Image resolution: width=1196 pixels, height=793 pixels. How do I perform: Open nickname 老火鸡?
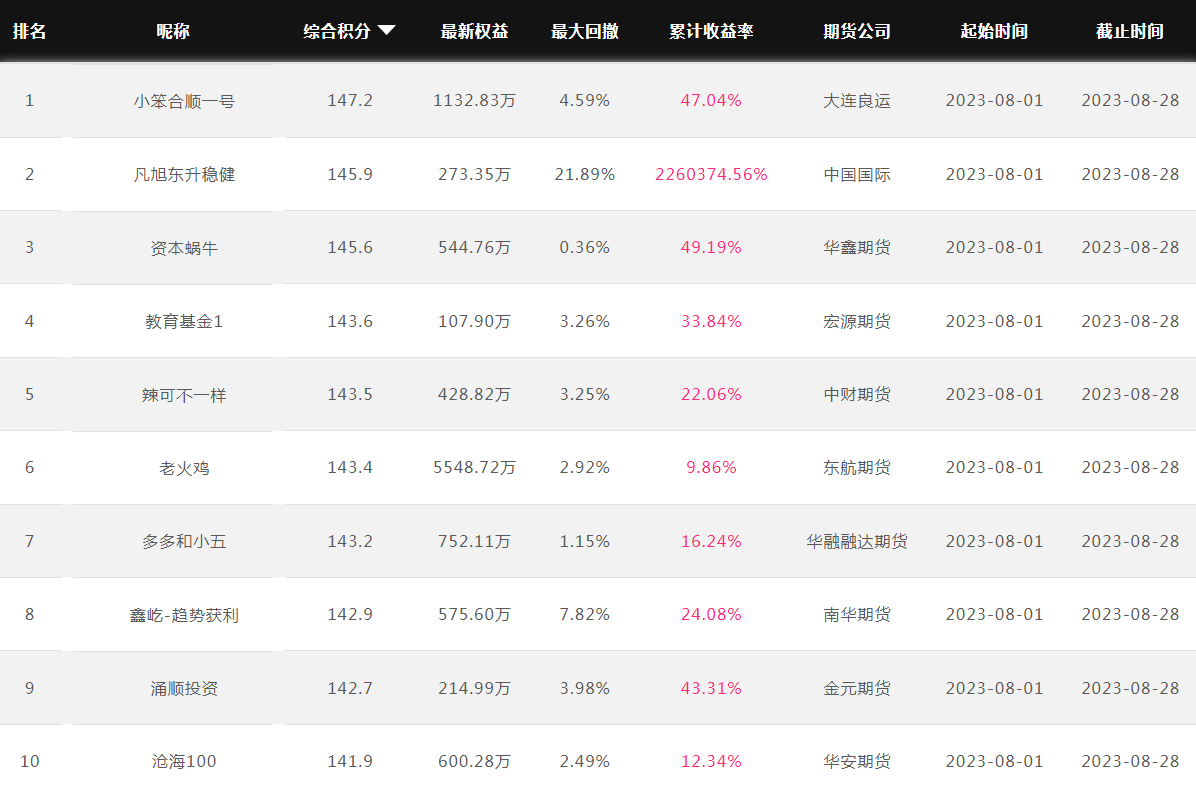(184, 468)
